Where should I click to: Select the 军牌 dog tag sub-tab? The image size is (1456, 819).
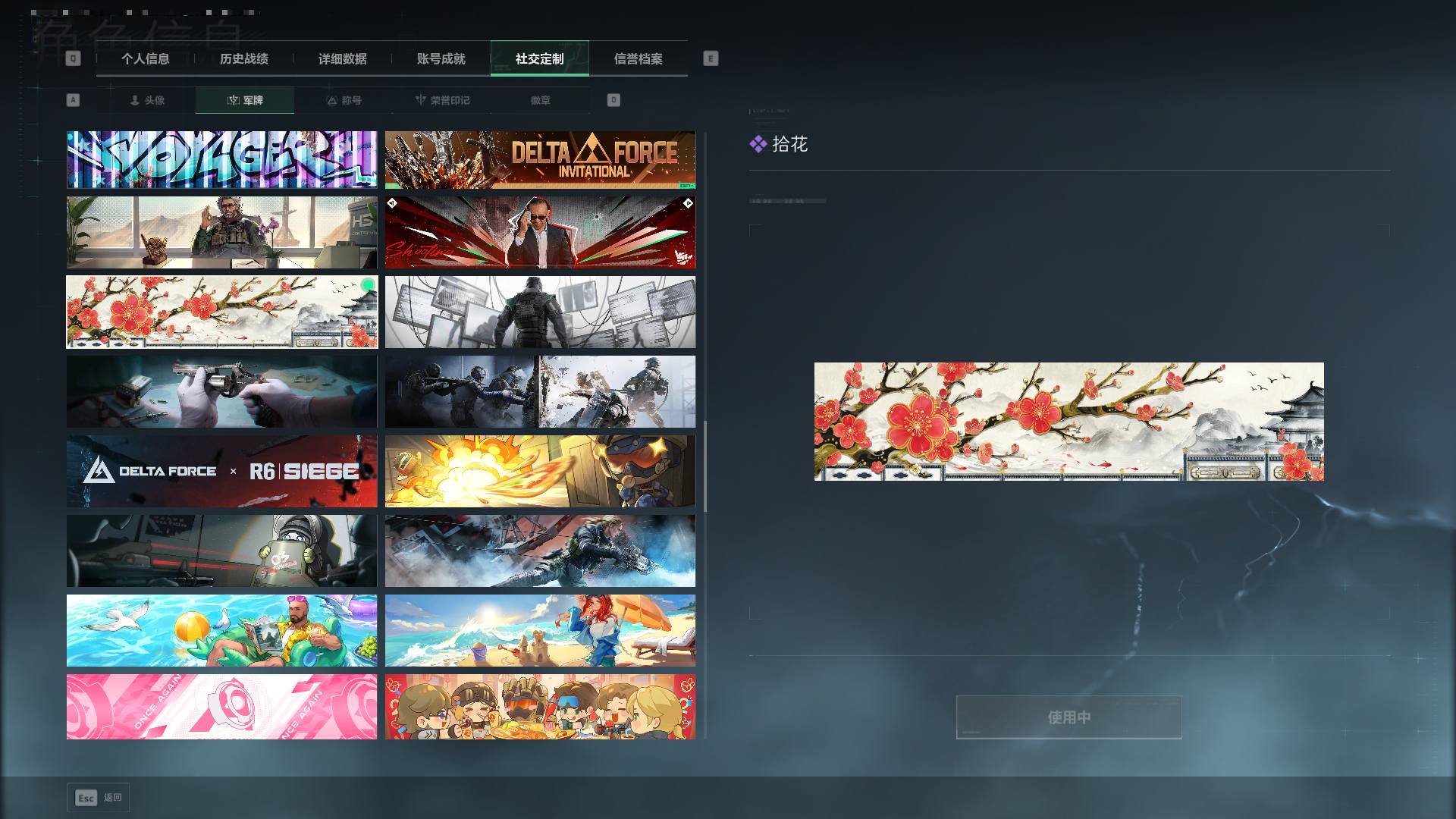tap(245, 100)
